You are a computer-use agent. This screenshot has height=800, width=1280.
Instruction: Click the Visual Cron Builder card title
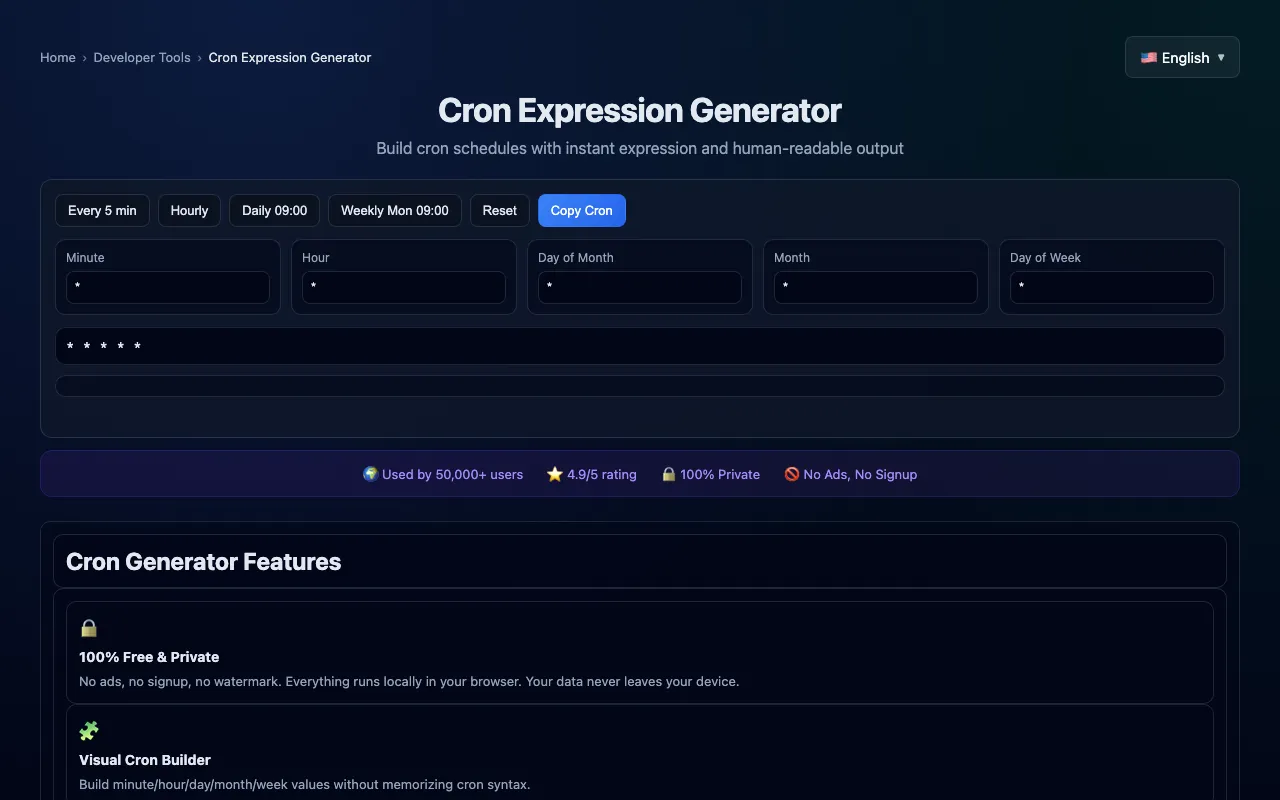[145, 760]
